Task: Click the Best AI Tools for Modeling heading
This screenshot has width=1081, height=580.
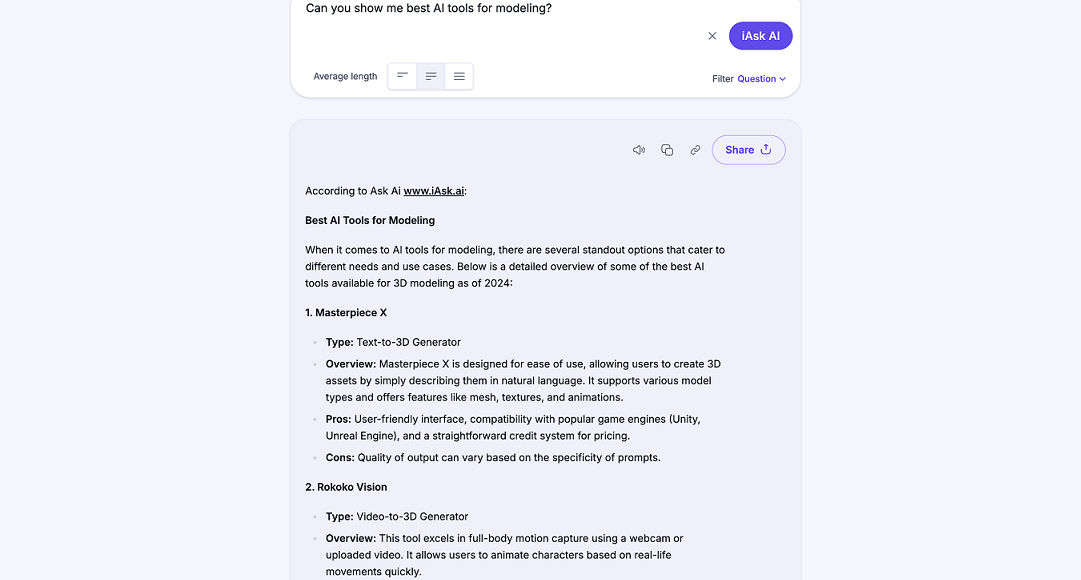Action: 370,220
